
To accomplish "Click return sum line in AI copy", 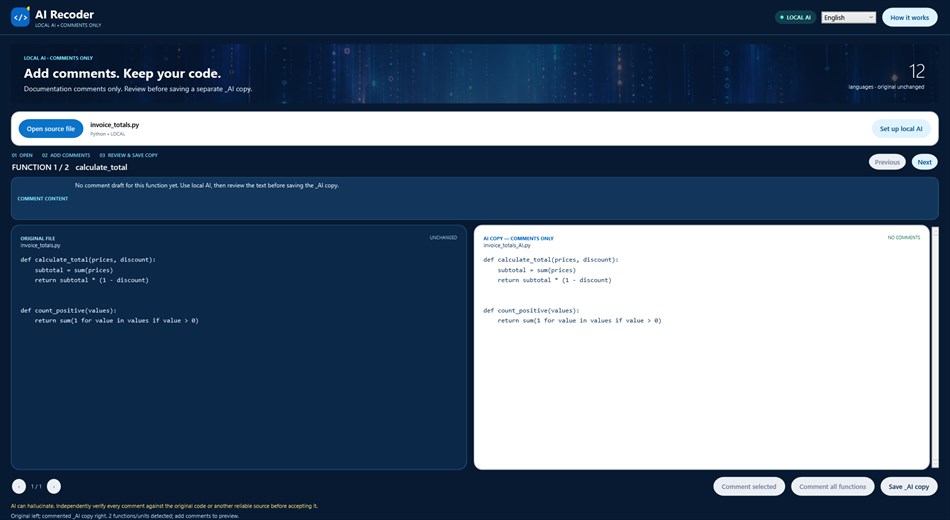I will pyautogui.click(x=579, y=321).
